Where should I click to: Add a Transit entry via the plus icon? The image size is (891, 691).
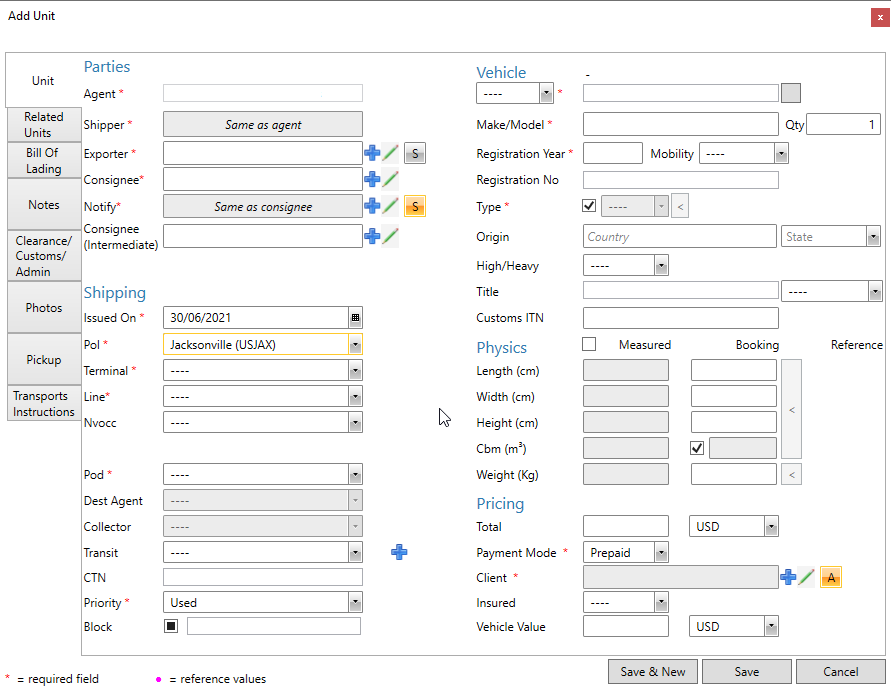click(399, 551)
